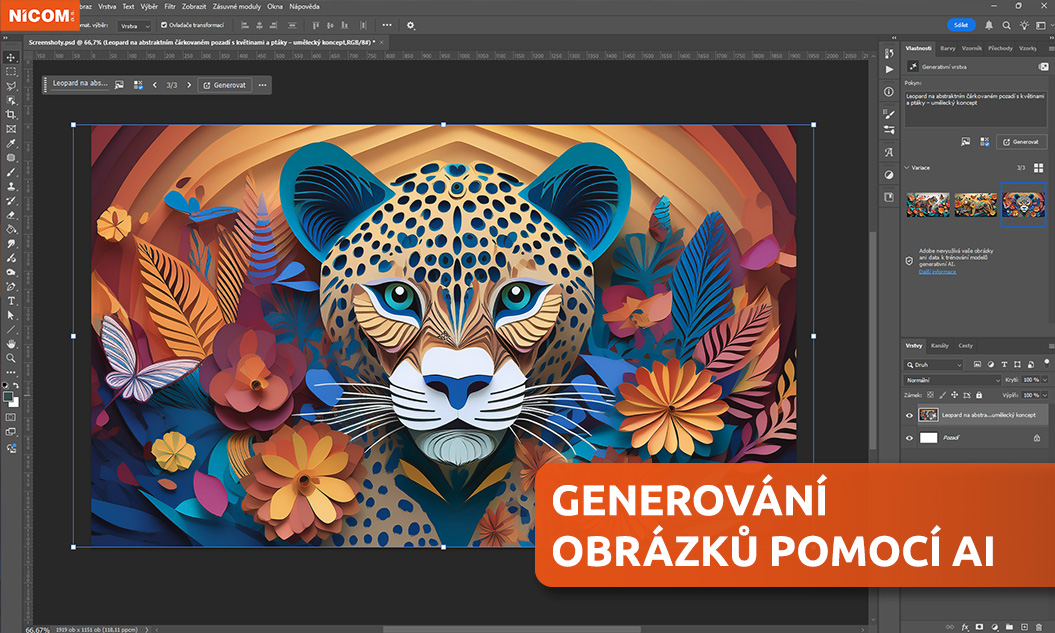Click the fx layer style icon
Viewport: 1055px width, 633px height.
(965, 627)
